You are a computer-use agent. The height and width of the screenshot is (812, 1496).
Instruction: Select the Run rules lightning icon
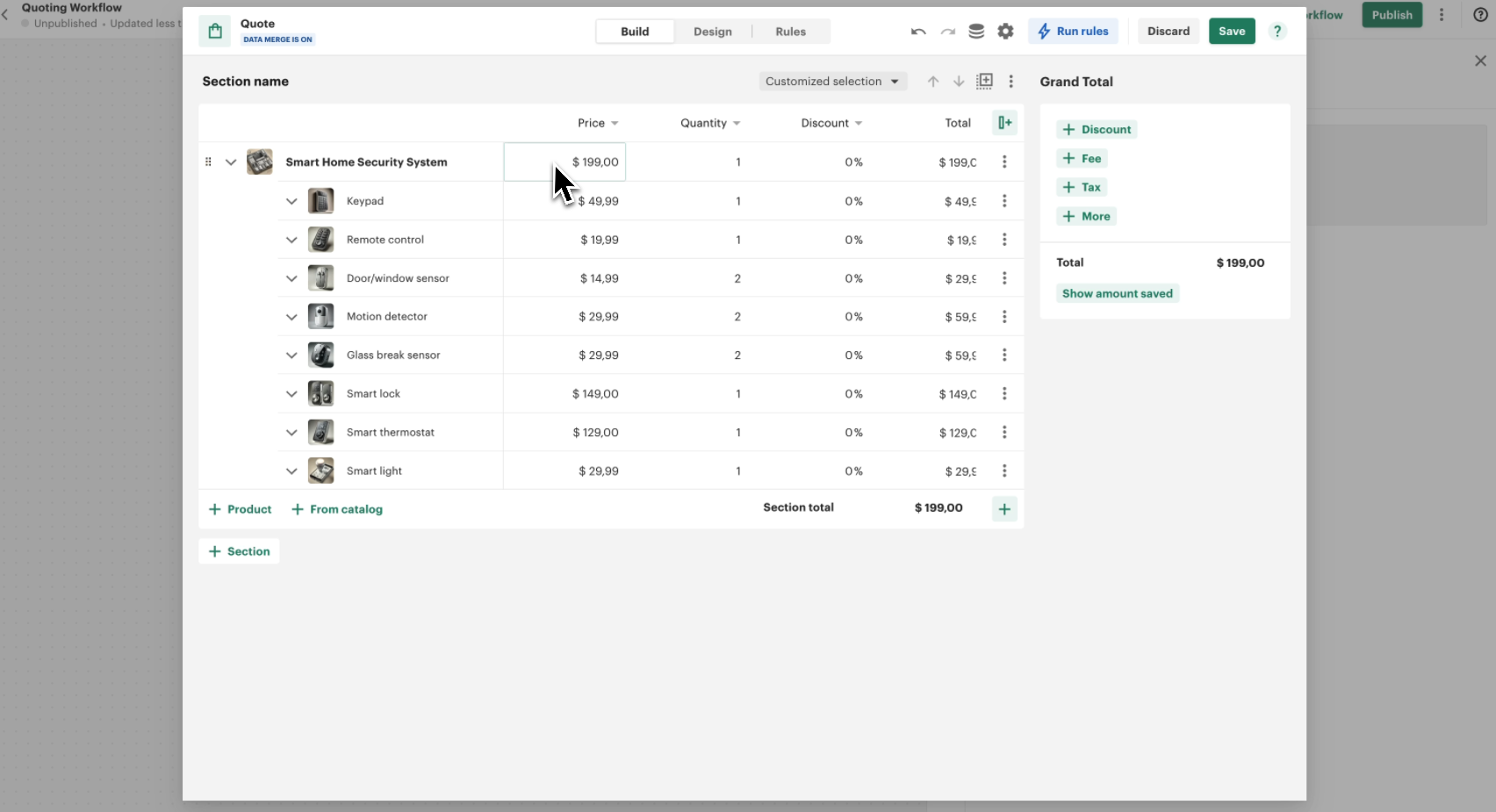[x=1044, y=31]
